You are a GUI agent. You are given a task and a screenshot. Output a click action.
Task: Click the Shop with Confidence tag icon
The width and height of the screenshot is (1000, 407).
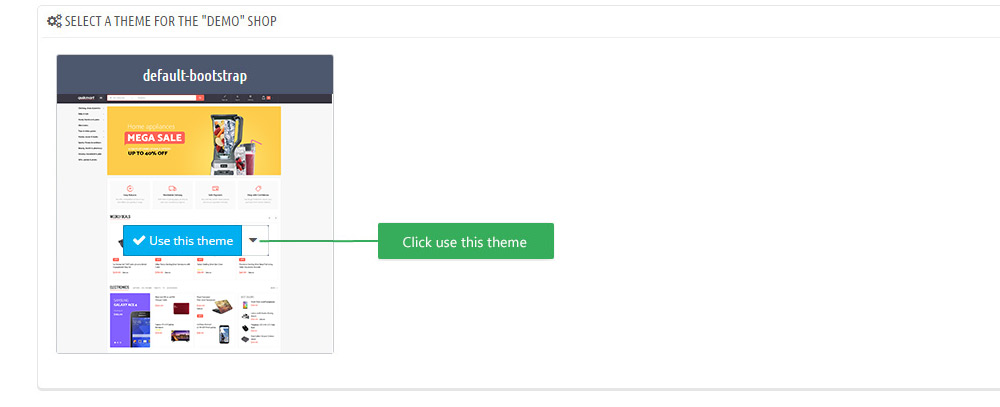pos(258,189)
